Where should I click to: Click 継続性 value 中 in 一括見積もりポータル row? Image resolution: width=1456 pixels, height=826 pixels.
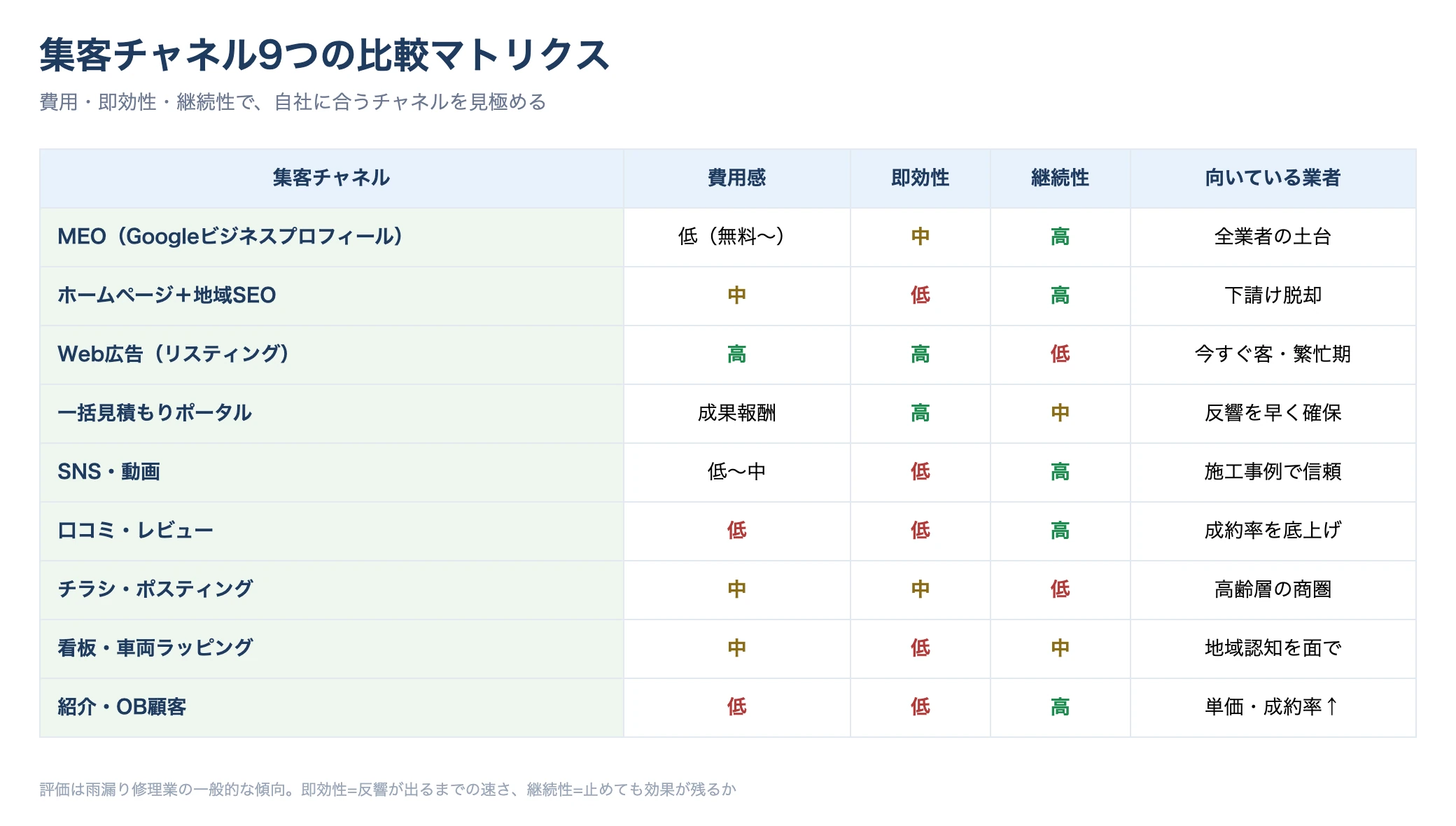point(1060,413)
